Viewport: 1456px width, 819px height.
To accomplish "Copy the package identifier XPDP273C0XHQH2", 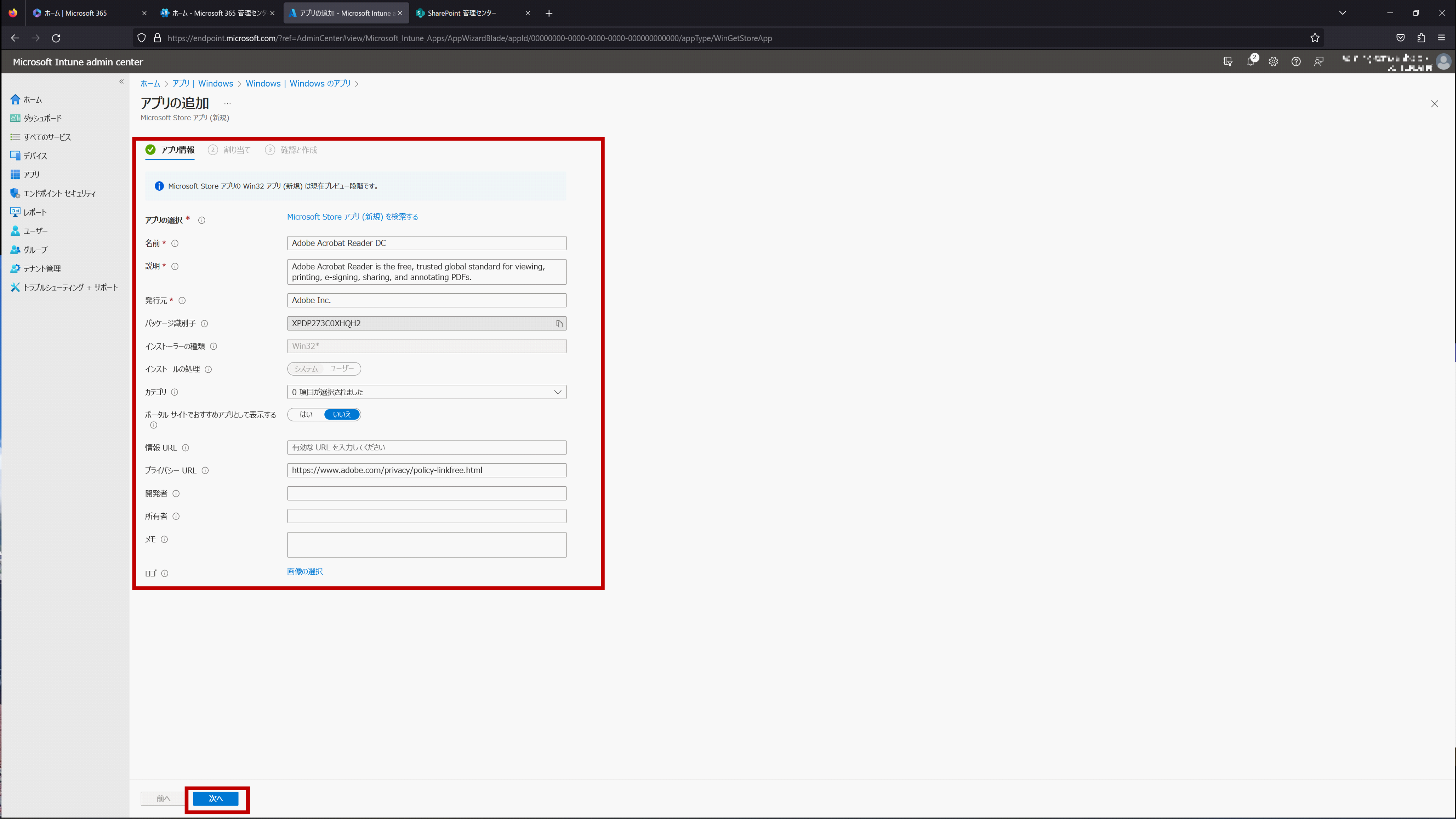I will (559, 324).
